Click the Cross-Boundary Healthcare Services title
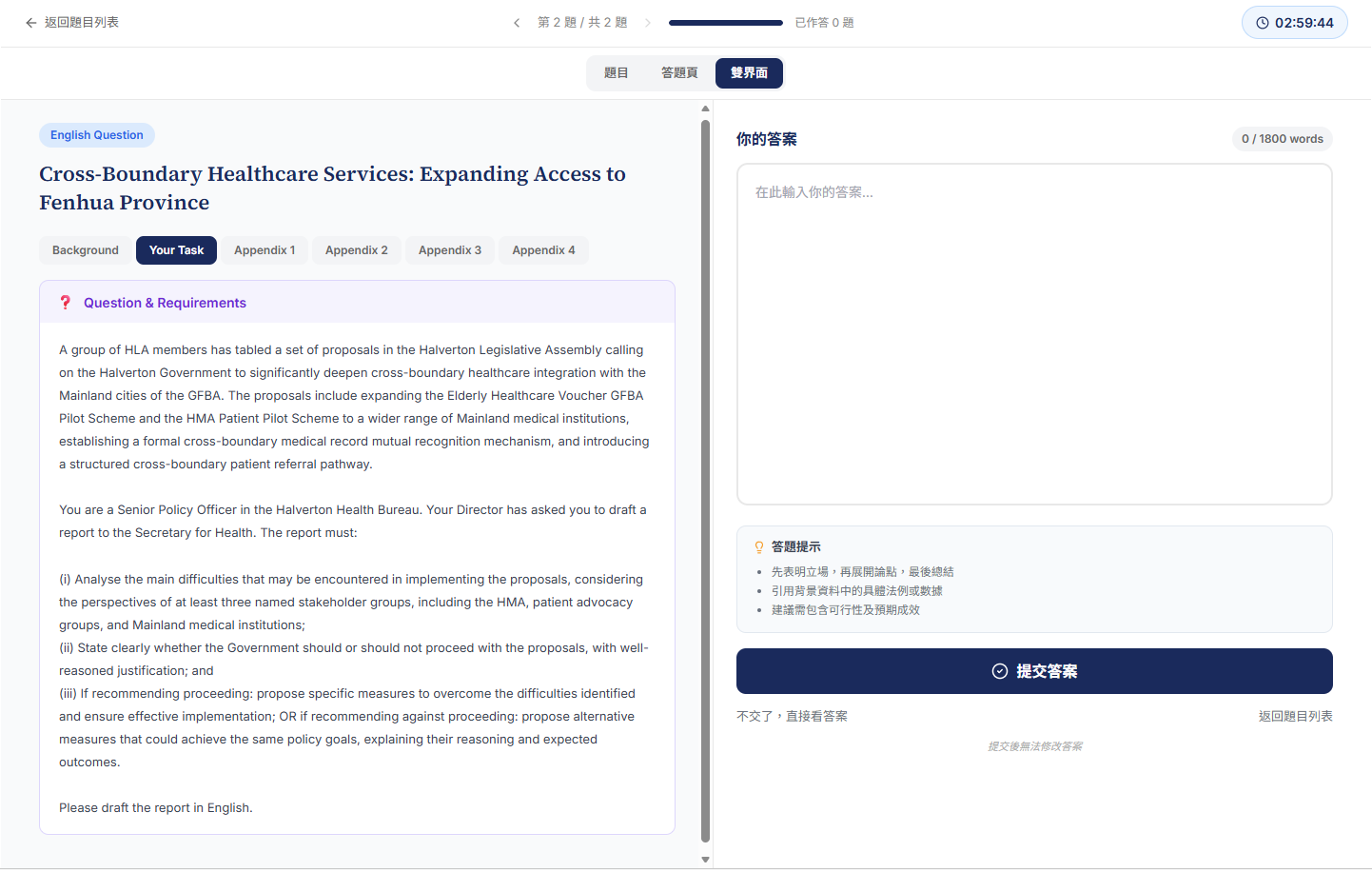 point(332,188)
